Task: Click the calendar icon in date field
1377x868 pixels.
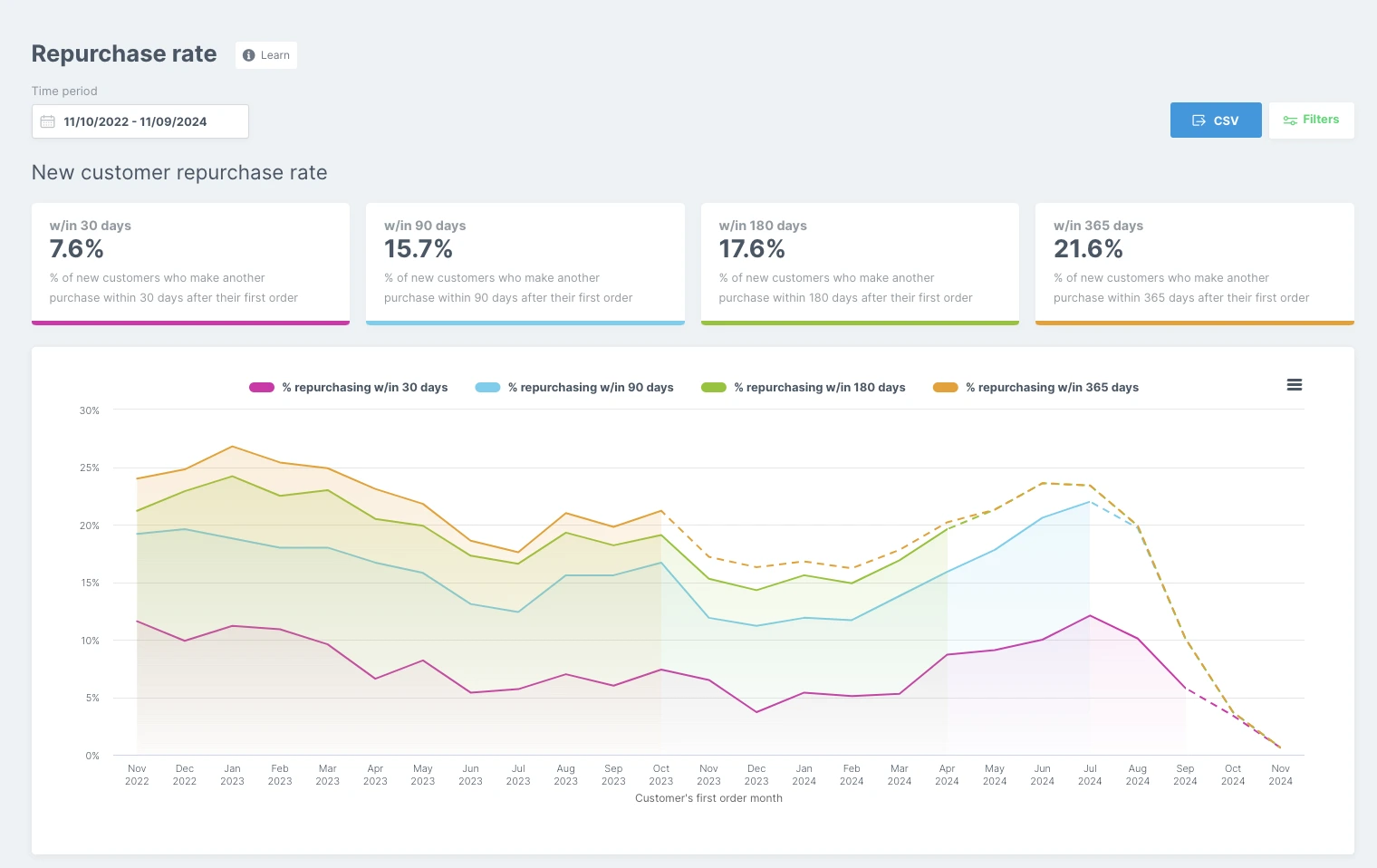Action: click(48, 121)
